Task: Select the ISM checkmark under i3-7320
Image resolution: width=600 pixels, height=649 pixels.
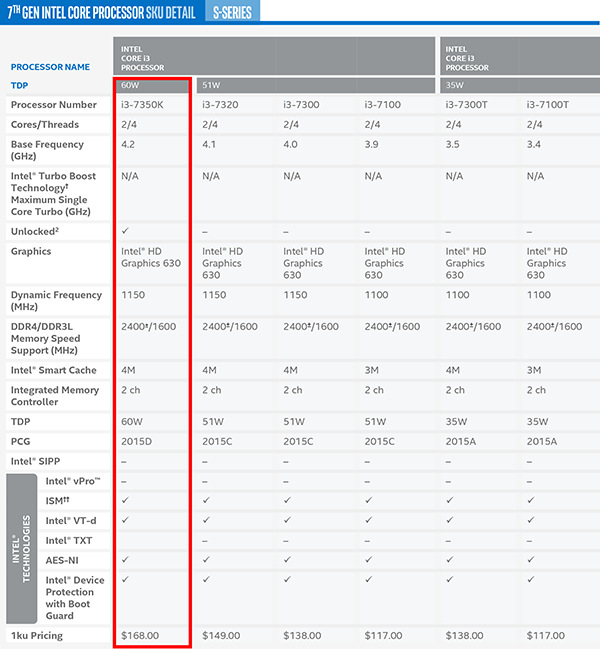Action: [205, 499]
